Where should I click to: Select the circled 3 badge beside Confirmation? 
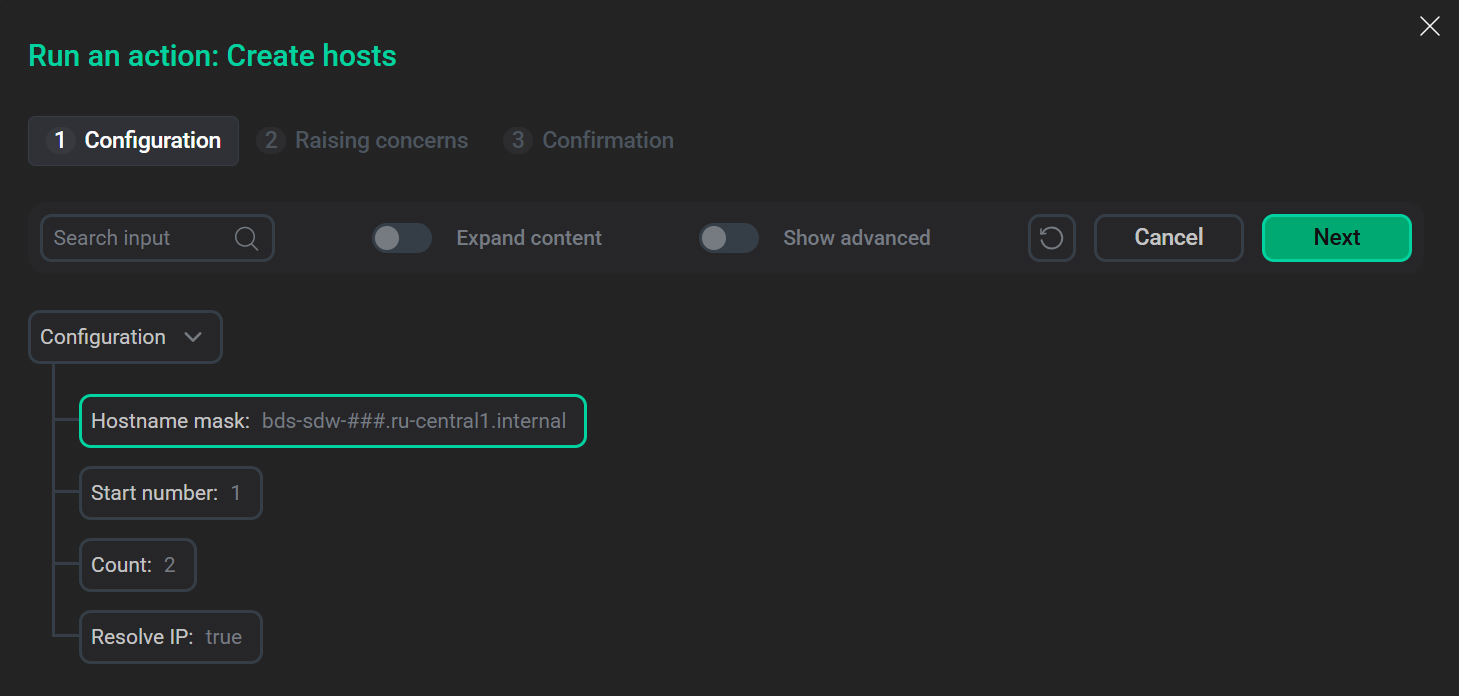(518, 141)
